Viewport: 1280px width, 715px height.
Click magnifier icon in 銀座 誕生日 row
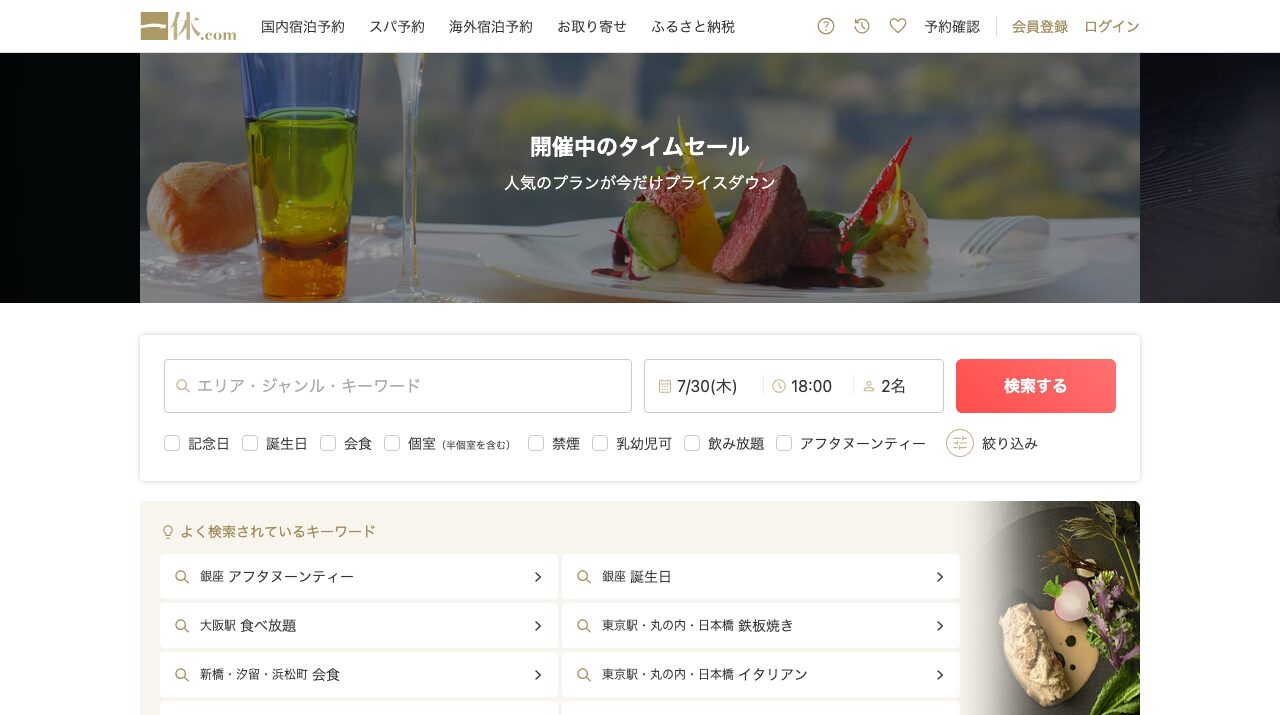(584, 577)
